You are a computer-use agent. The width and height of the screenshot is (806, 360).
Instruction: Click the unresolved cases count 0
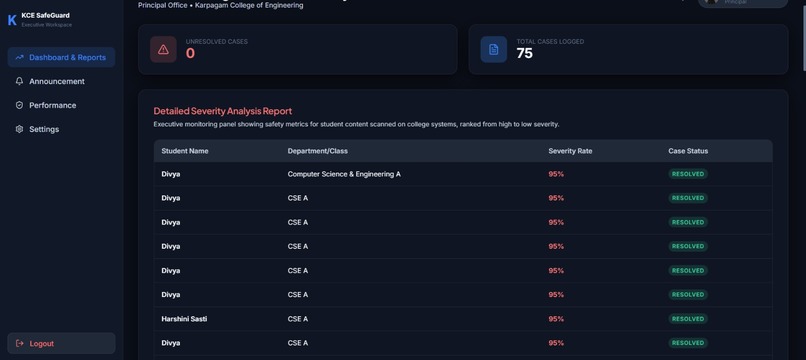pos(190,53)
